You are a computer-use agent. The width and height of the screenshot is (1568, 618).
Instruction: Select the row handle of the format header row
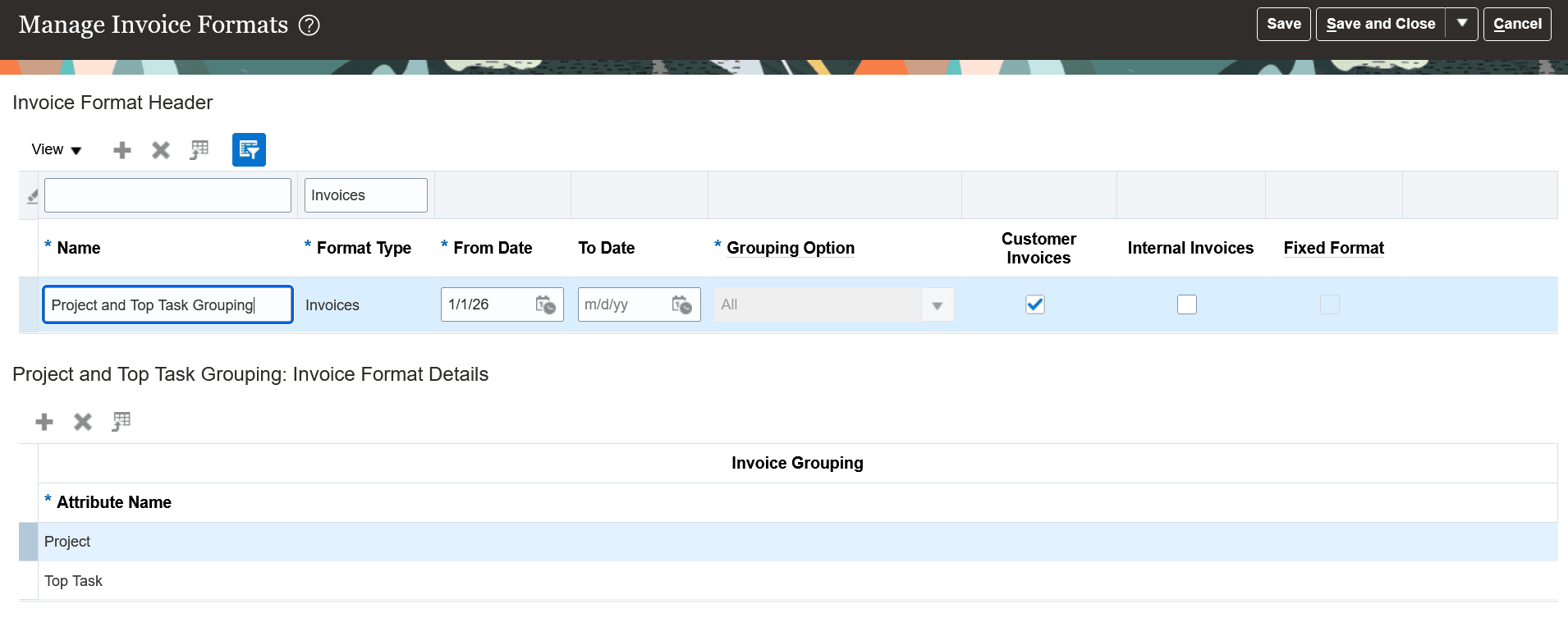click(x=29, y=304)
